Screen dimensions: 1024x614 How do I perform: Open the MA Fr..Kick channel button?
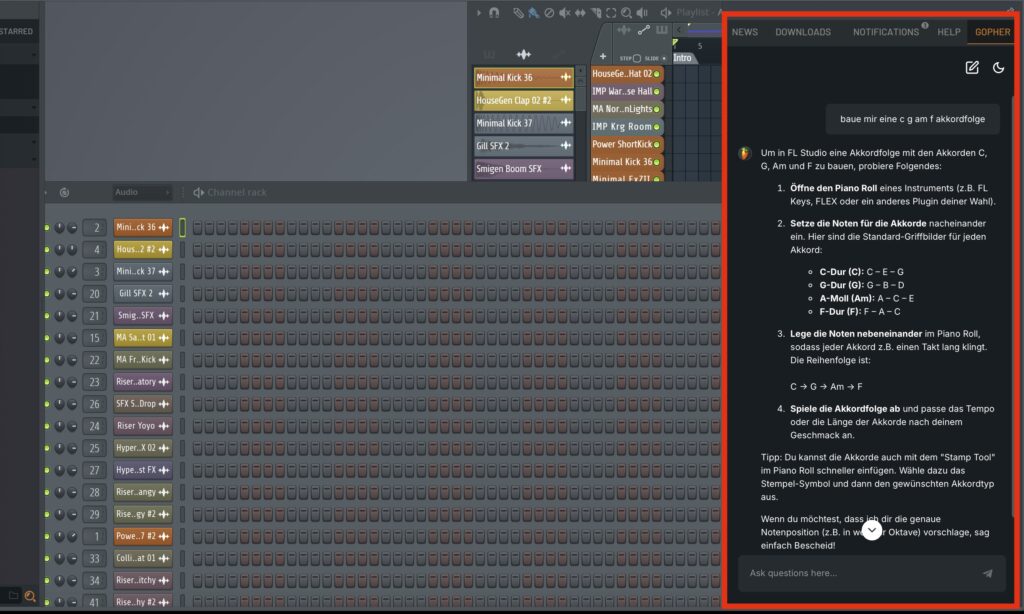pyautogui.click(x=143, y=360)
